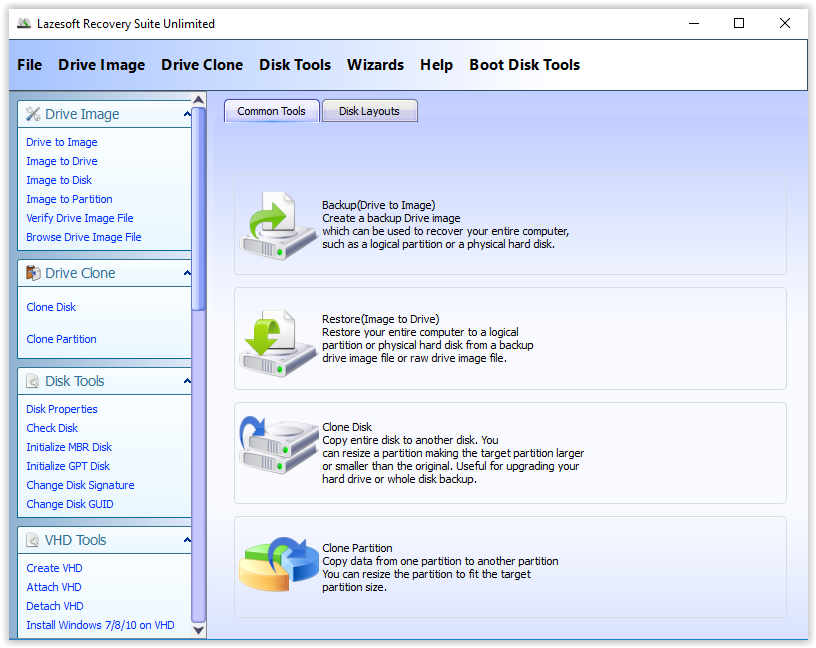Viewport: 816px width, 648px height.
Task: Collapse the VHD Tools sidebar section
Action: pyautogui.click(x=187, y=540)
